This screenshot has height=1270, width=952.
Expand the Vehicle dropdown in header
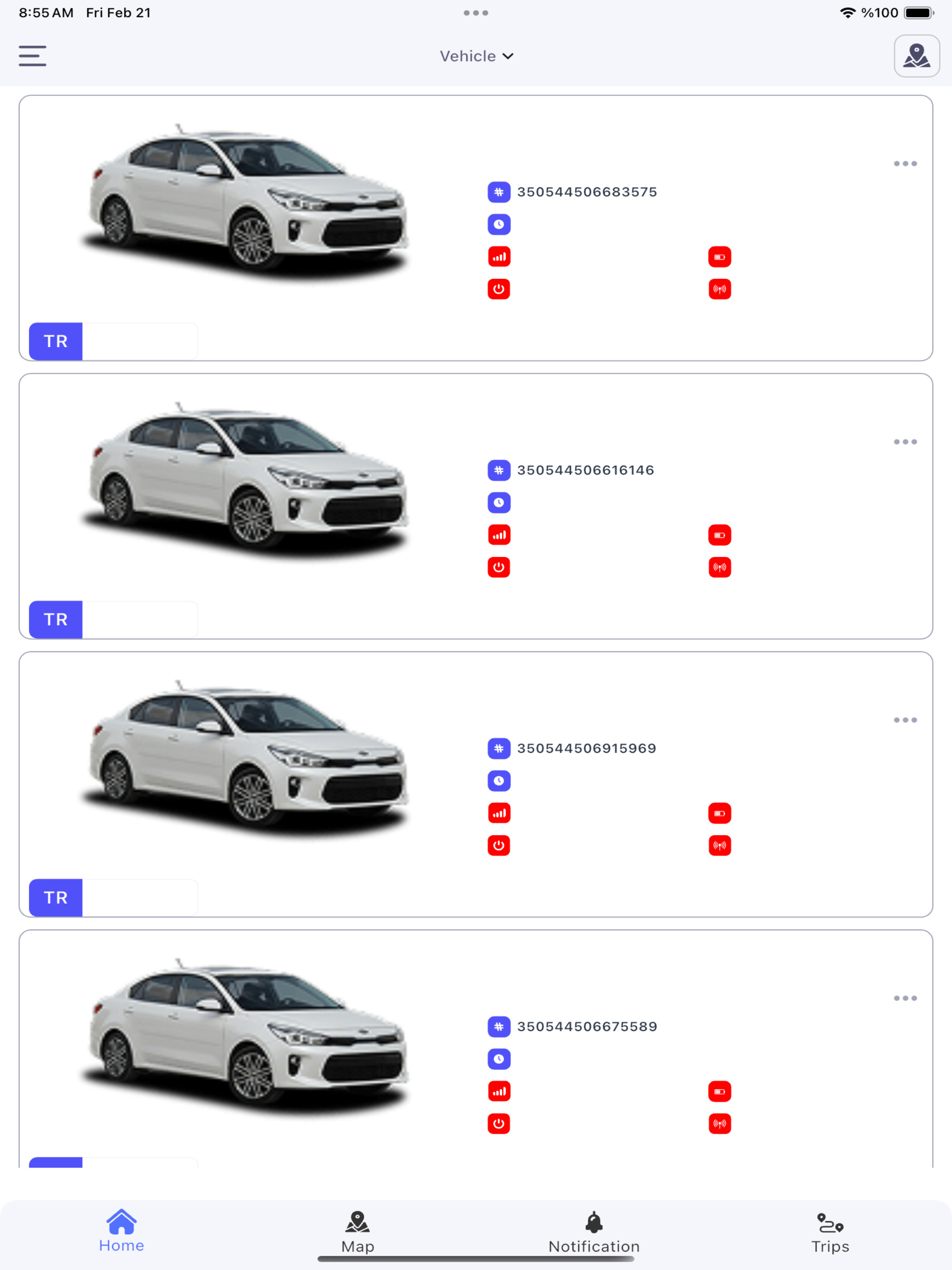476,56
